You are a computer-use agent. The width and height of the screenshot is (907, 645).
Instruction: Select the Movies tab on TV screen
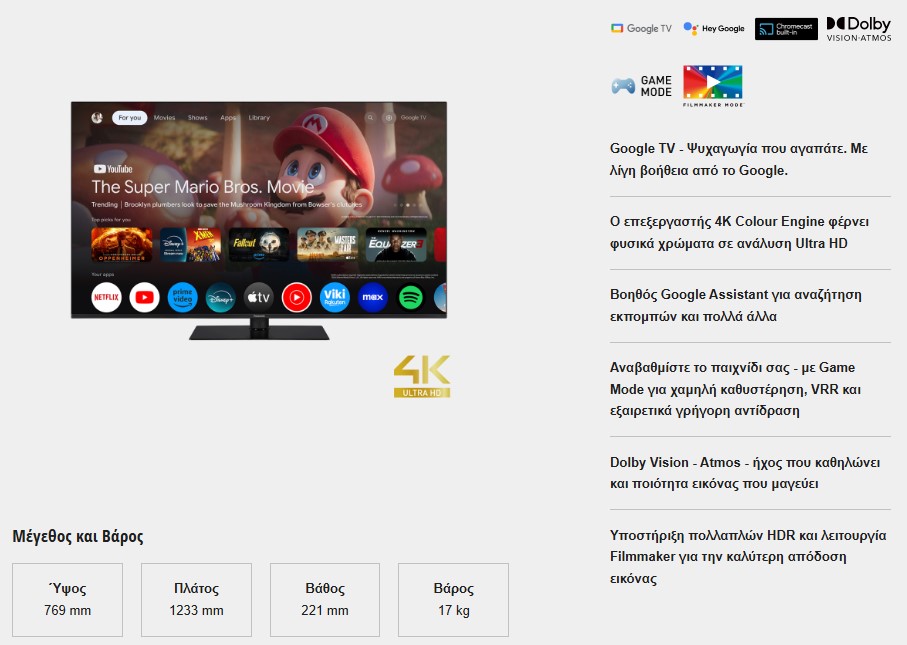pyautogui.click(x=164, y=118)
